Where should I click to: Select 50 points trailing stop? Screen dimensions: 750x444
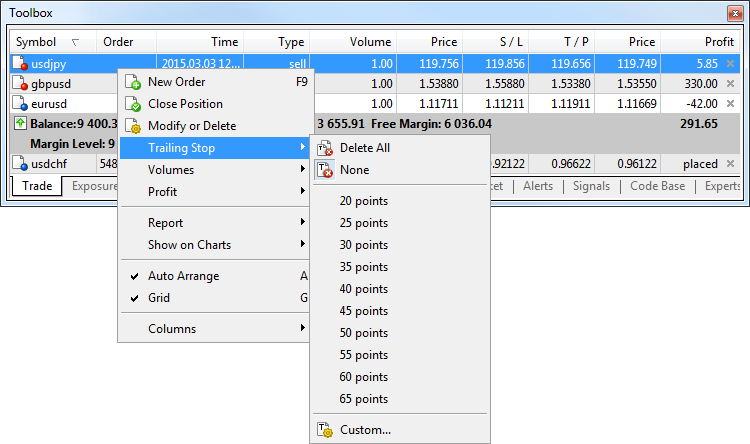tap(364, 333)
